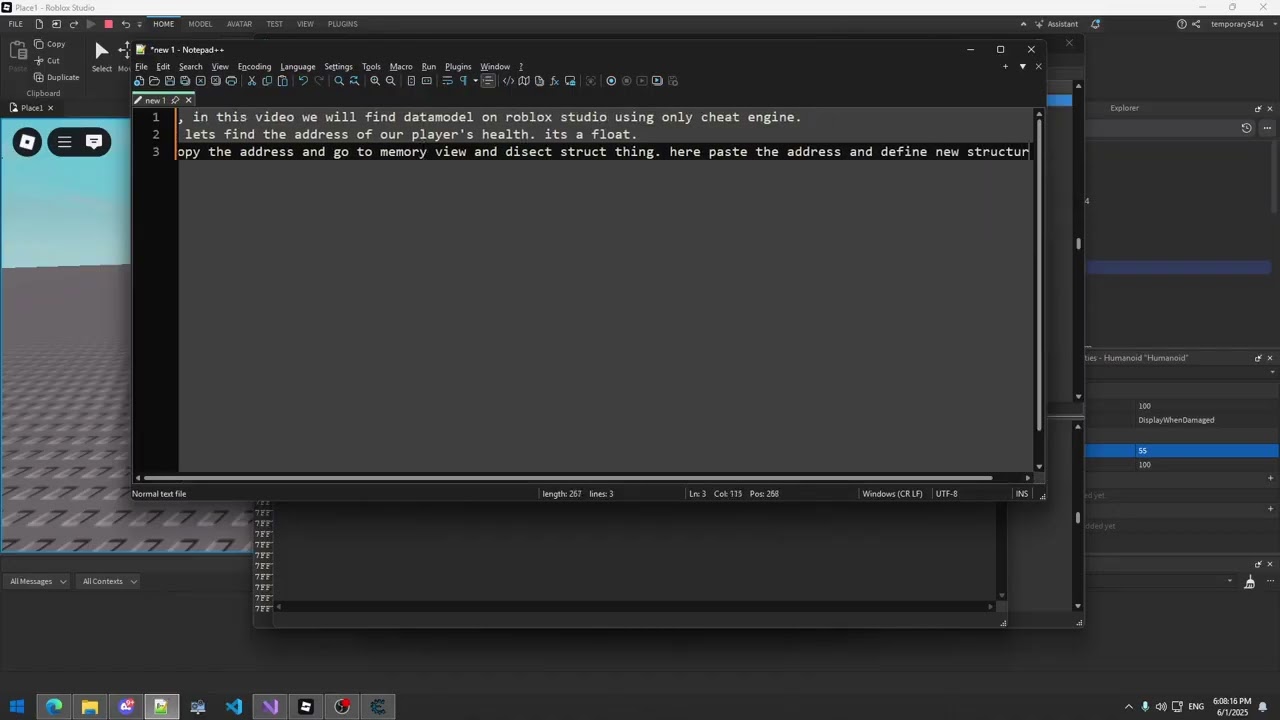Close the new 1 tab with X
Screen dimensions: 1280x720
coord(188,100)
